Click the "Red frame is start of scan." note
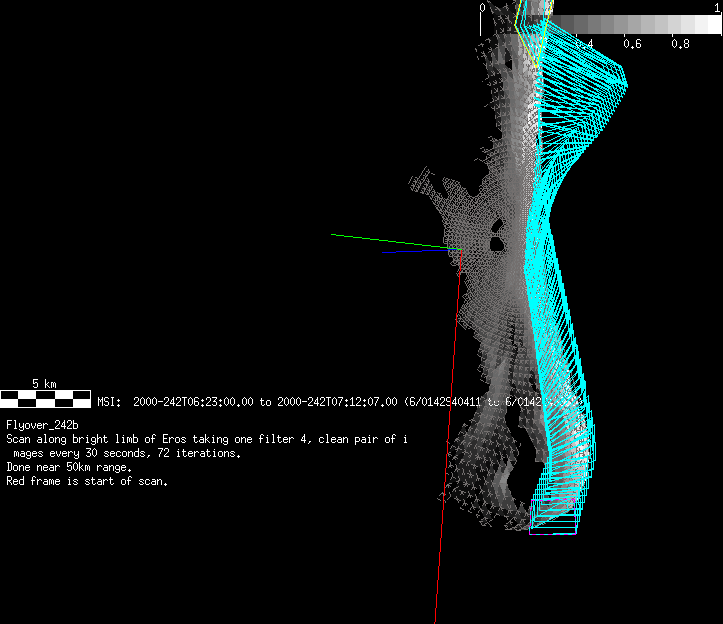 (x=87, y=481)
